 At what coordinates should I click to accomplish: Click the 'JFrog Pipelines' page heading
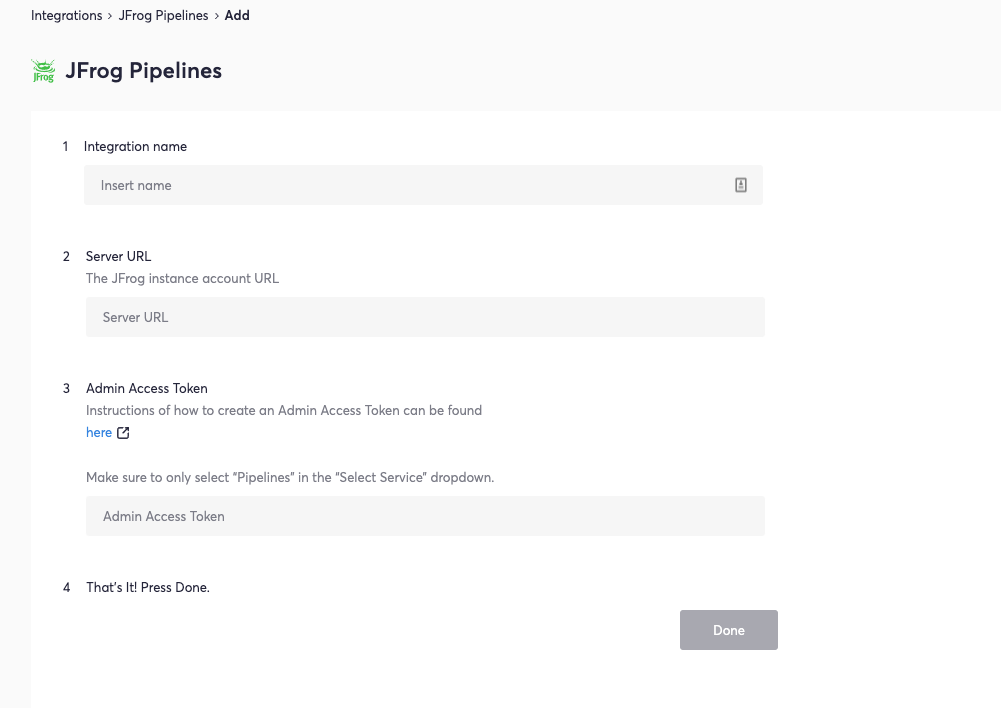tap(143, 71)
